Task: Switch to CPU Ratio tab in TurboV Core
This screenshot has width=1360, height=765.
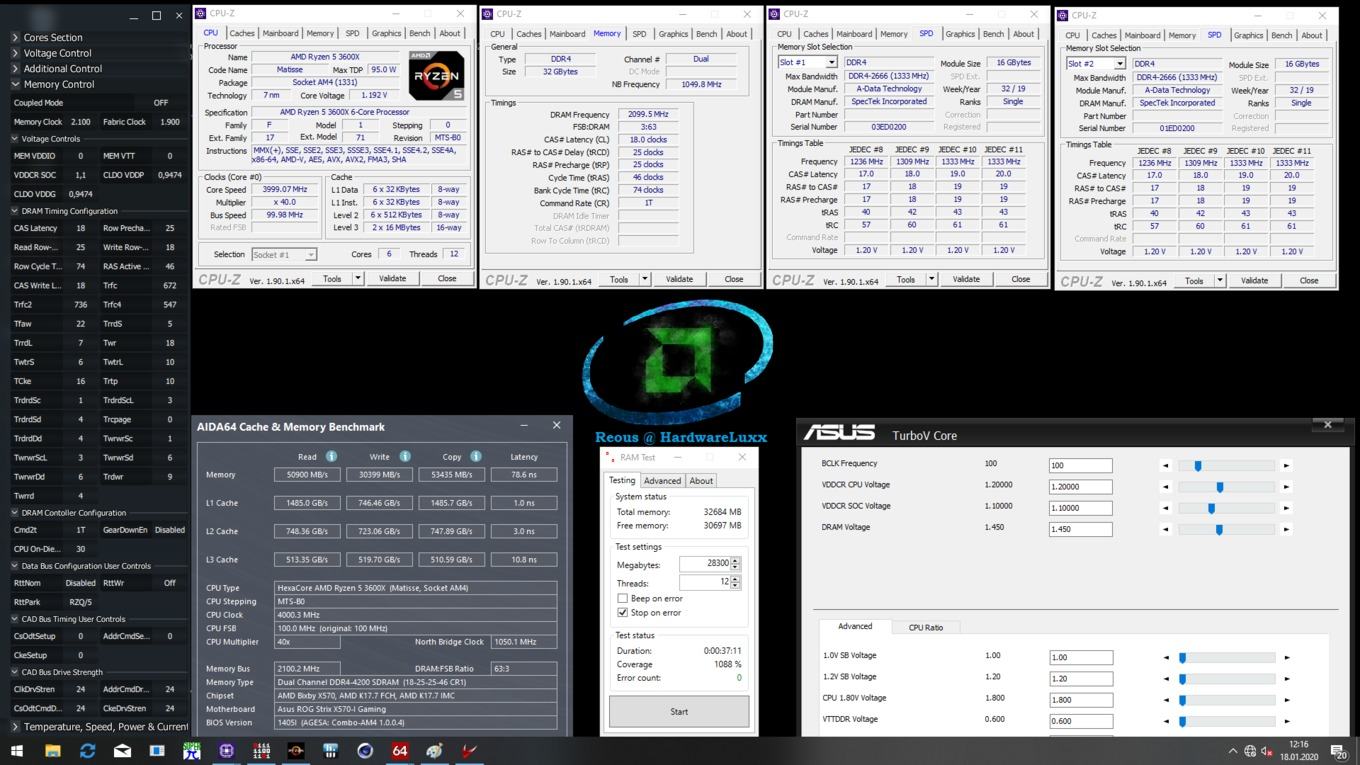Action: point(925,627)
